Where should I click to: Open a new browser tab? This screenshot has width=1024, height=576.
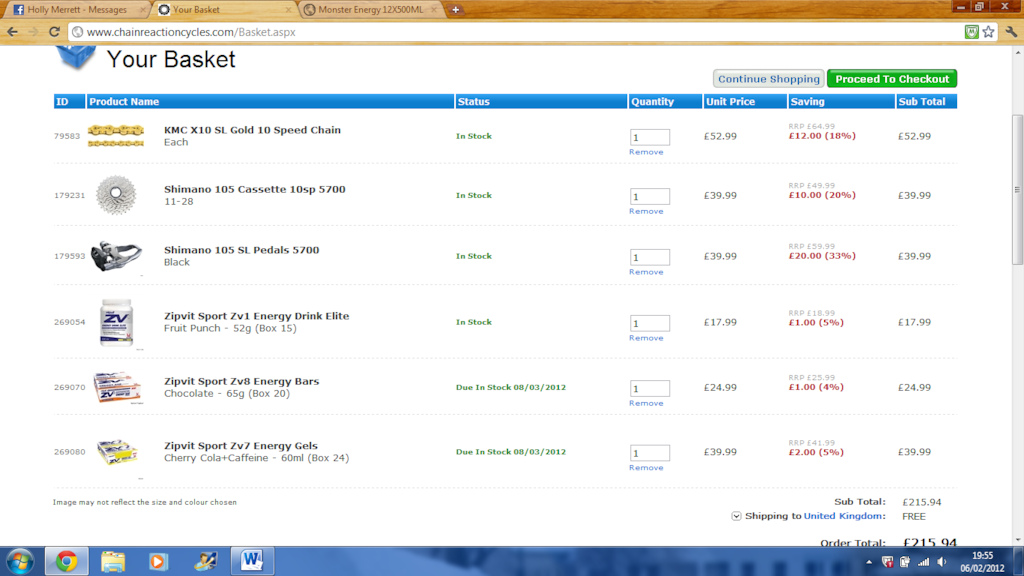click(455, 10)
